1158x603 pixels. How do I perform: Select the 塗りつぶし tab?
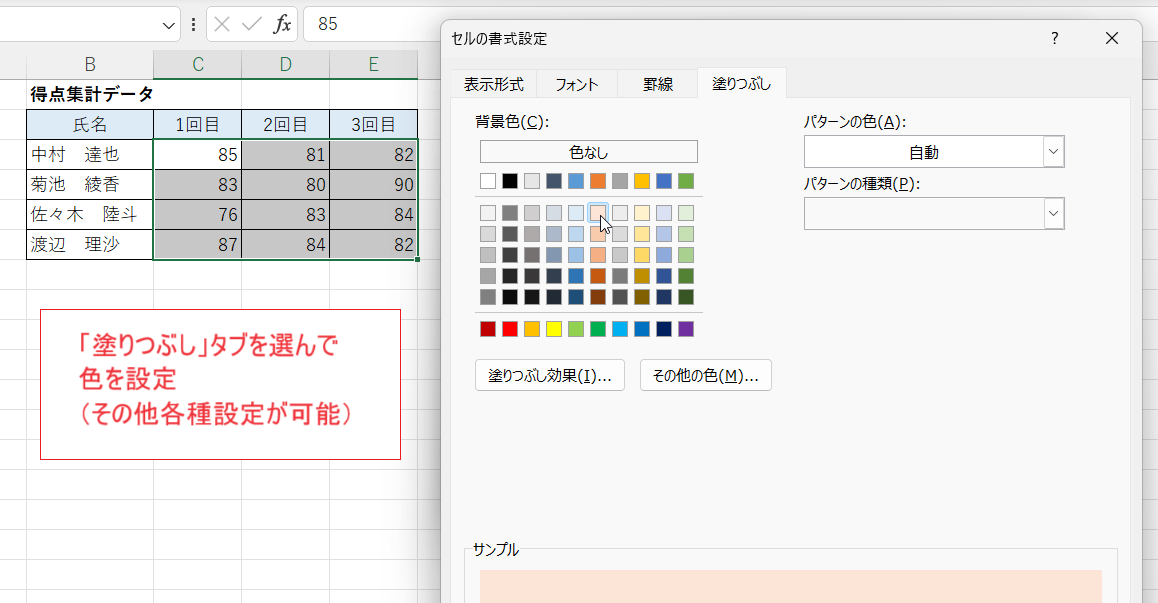tap(741, 84)
